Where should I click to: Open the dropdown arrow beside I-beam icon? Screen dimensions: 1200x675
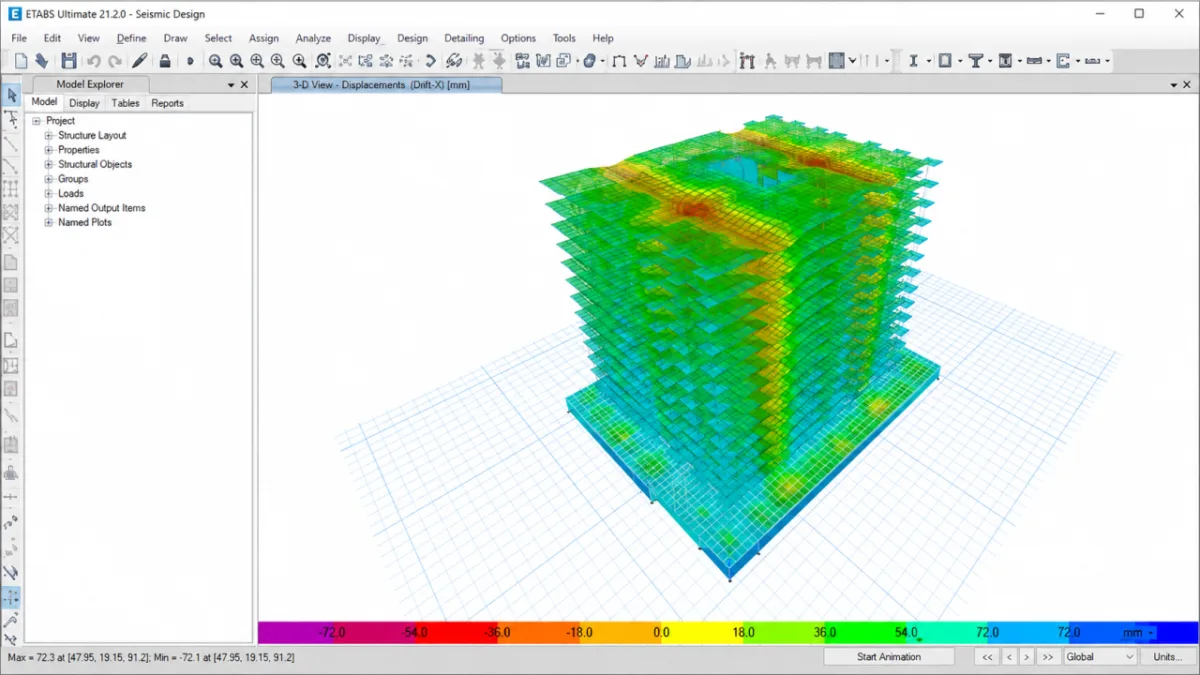point(928,61)
